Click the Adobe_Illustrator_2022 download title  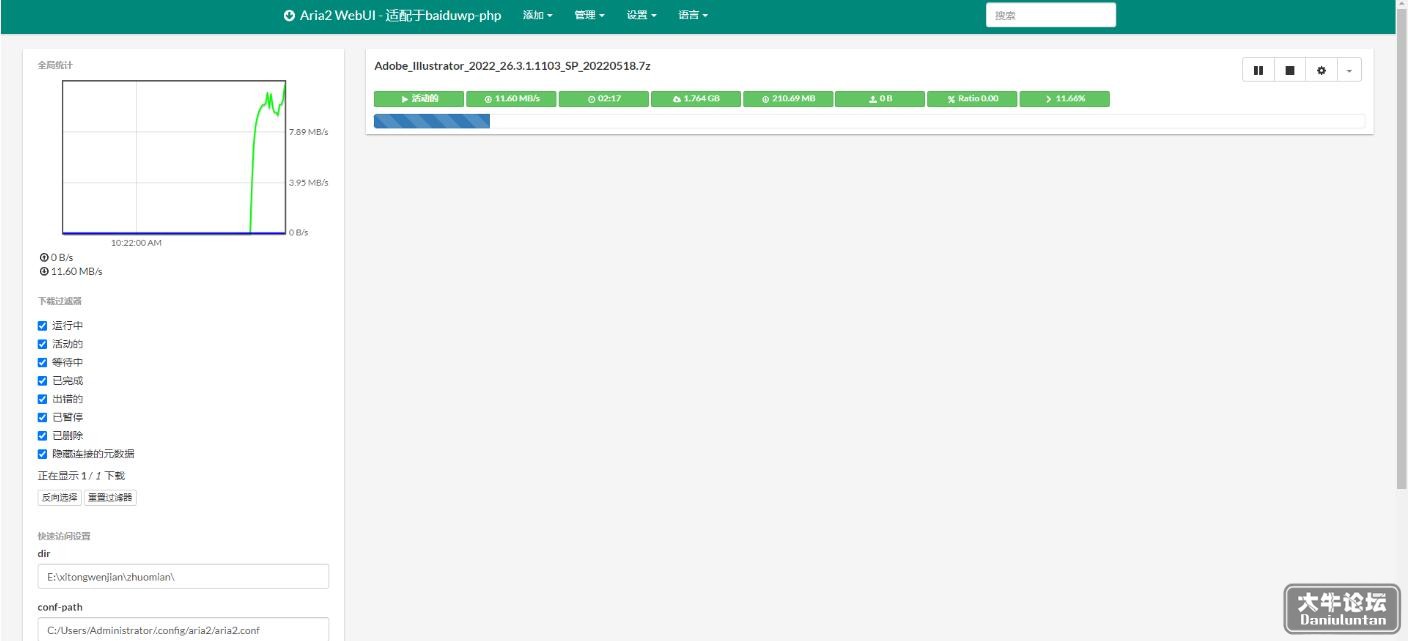[512, 66]
